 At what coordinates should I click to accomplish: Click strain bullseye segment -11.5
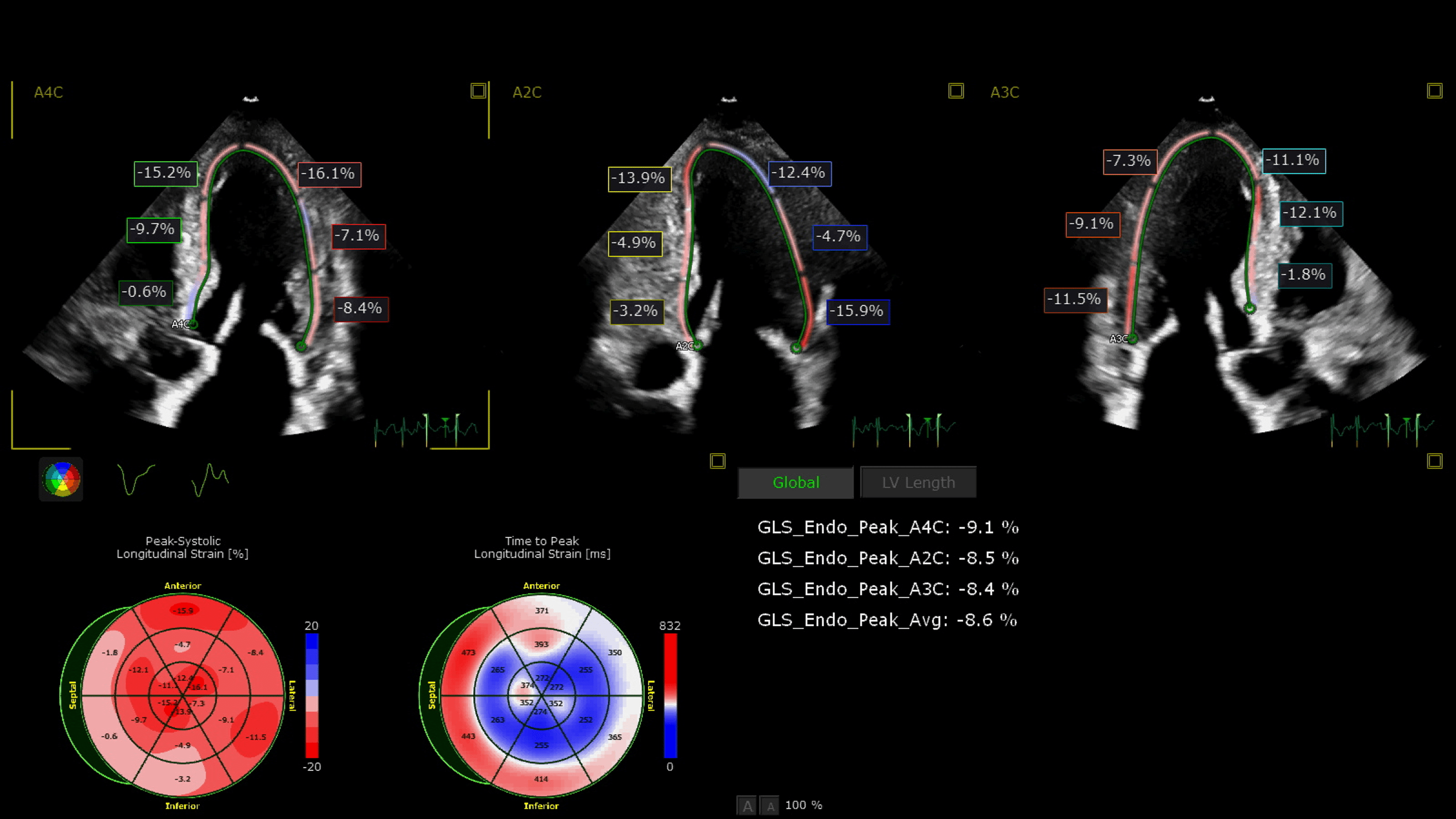coord(256,737)
